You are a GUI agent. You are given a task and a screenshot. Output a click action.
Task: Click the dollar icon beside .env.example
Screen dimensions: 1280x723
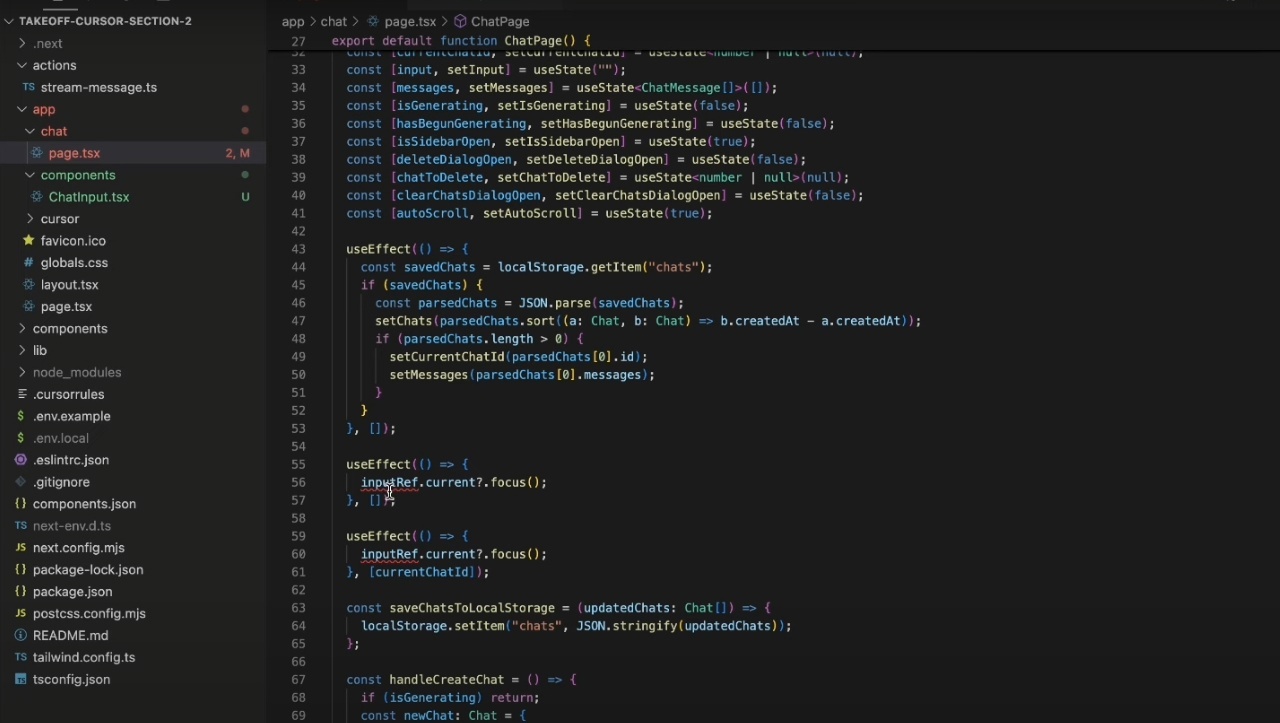point(21,417)
